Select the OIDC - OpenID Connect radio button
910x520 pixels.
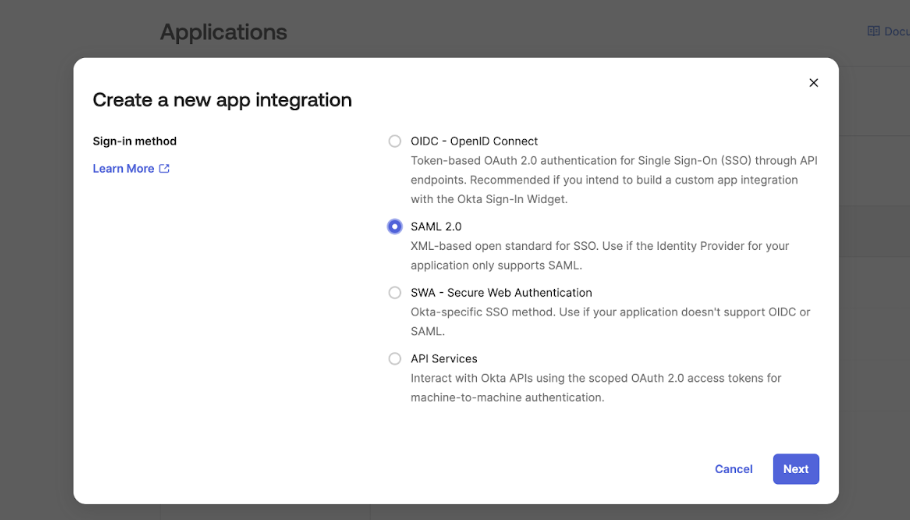pos(395,142)
